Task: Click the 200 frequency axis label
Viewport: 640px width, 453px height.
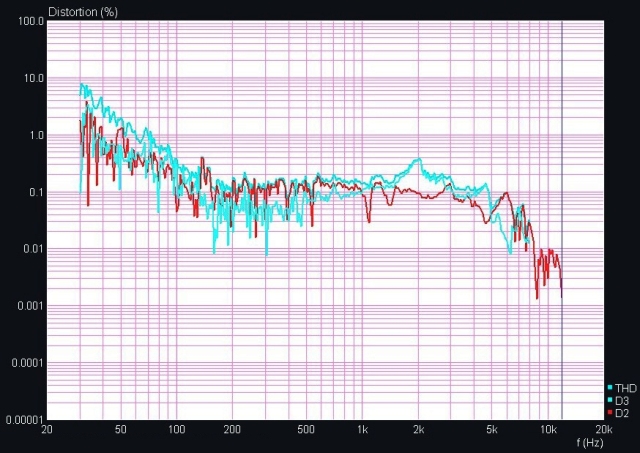Action: point(232,430)
